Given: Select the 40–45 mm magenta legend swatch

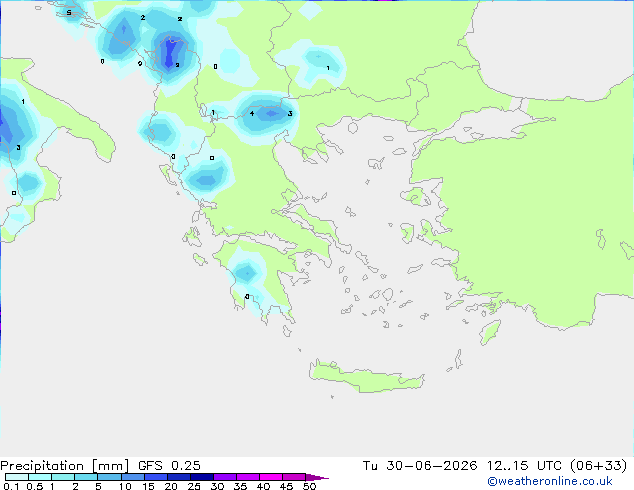Looking at the screenshot, I should click(271, 477).
